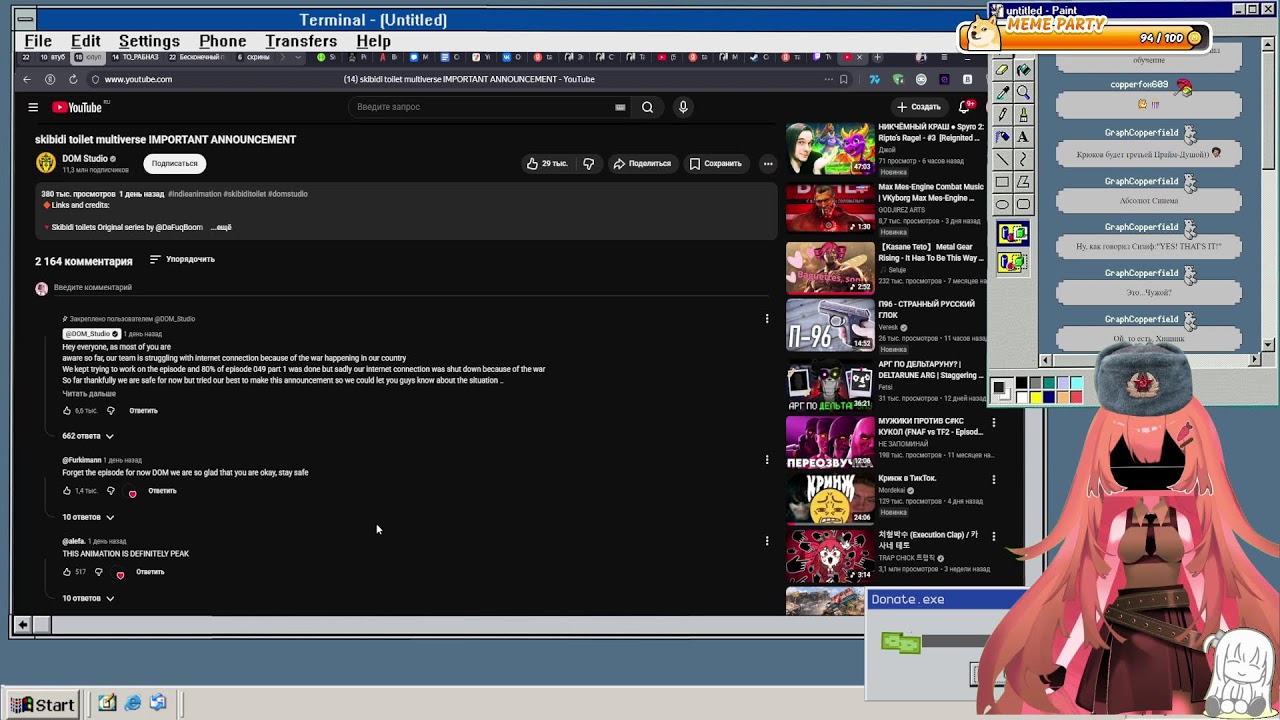Open П96 странный русский глок video thumbnail
This screenshot has width=1280, height=720.
(x=830, y=325)
